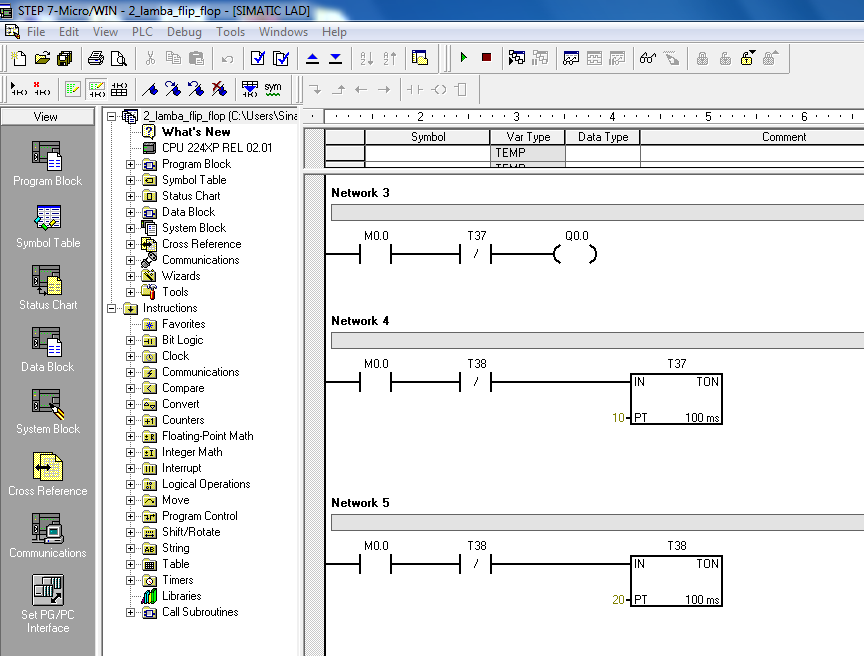Open Symbol Table in the View navigation bar
864x656 pixels.
(48, 226)
